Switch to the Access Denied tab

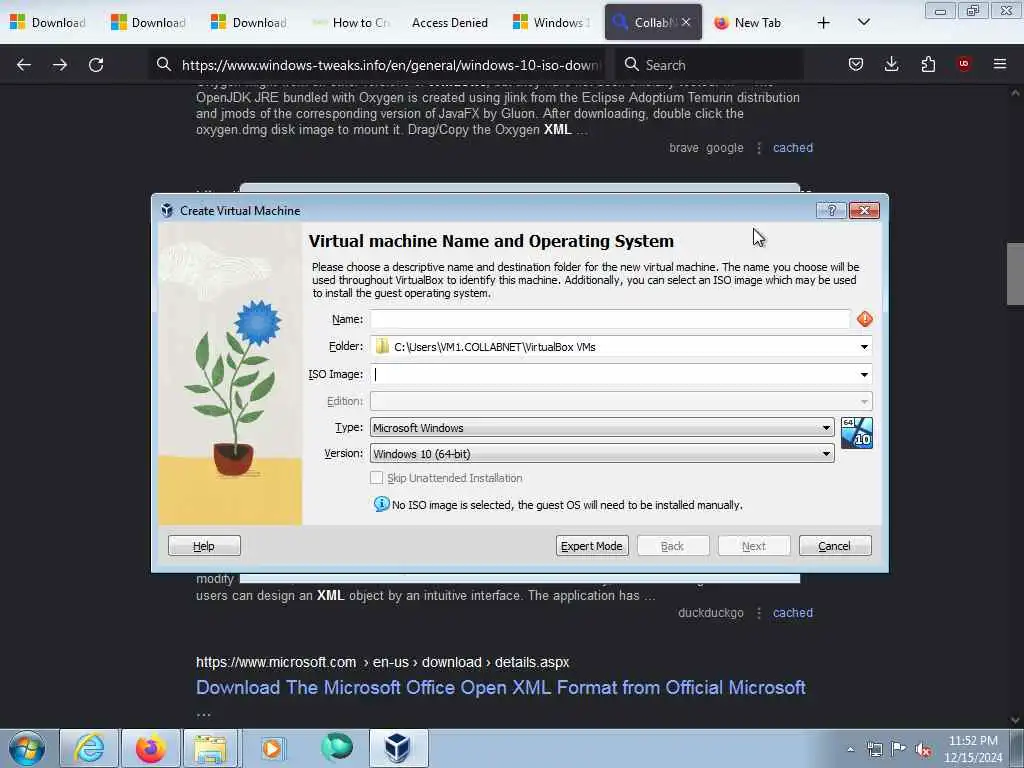tap(449, 23)
